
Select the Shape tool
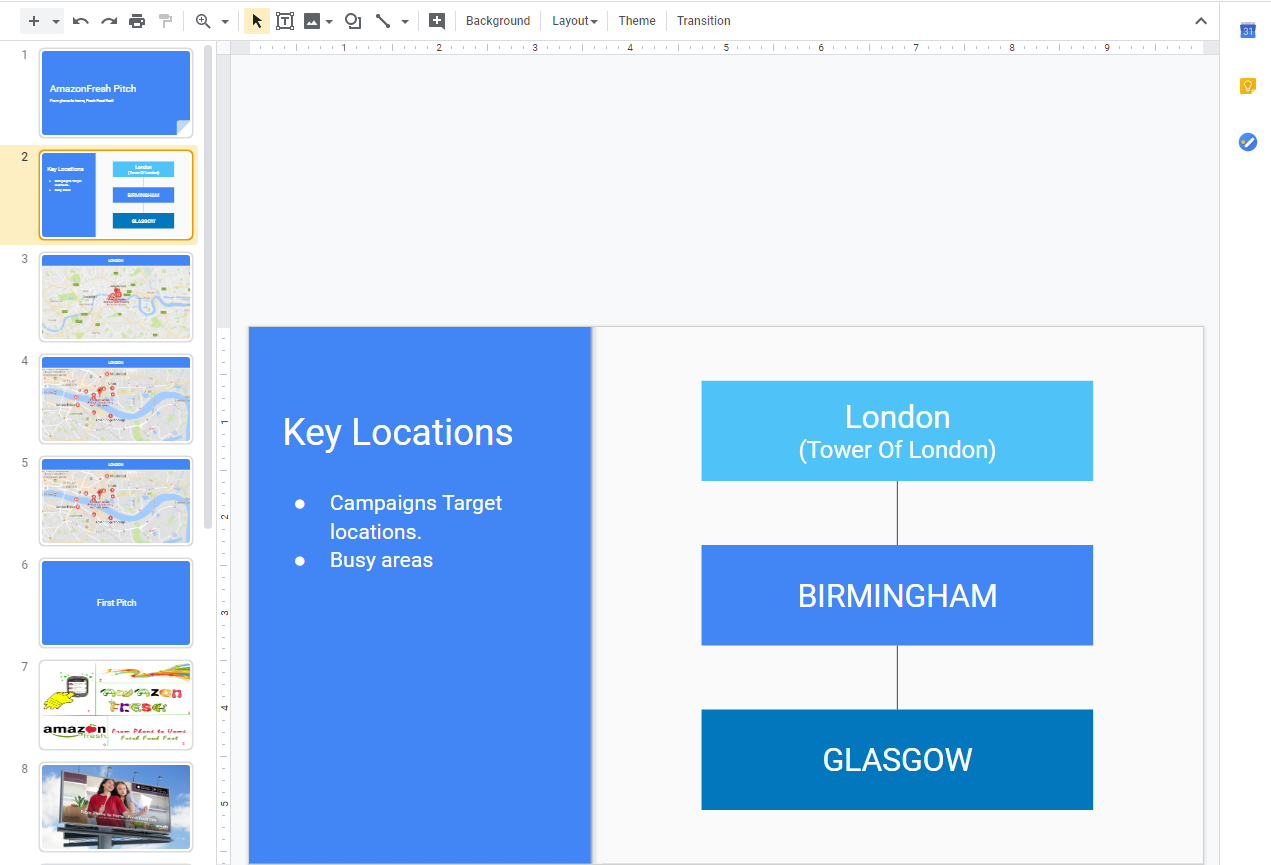tap(353, 21)
